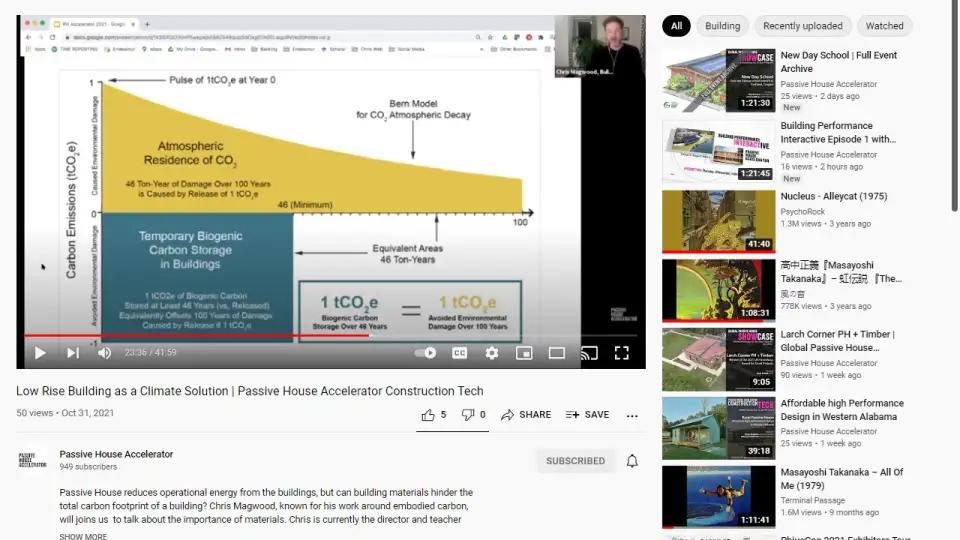Like the video with thumbs up
The image size is (960, 540).
click(433, 415)
